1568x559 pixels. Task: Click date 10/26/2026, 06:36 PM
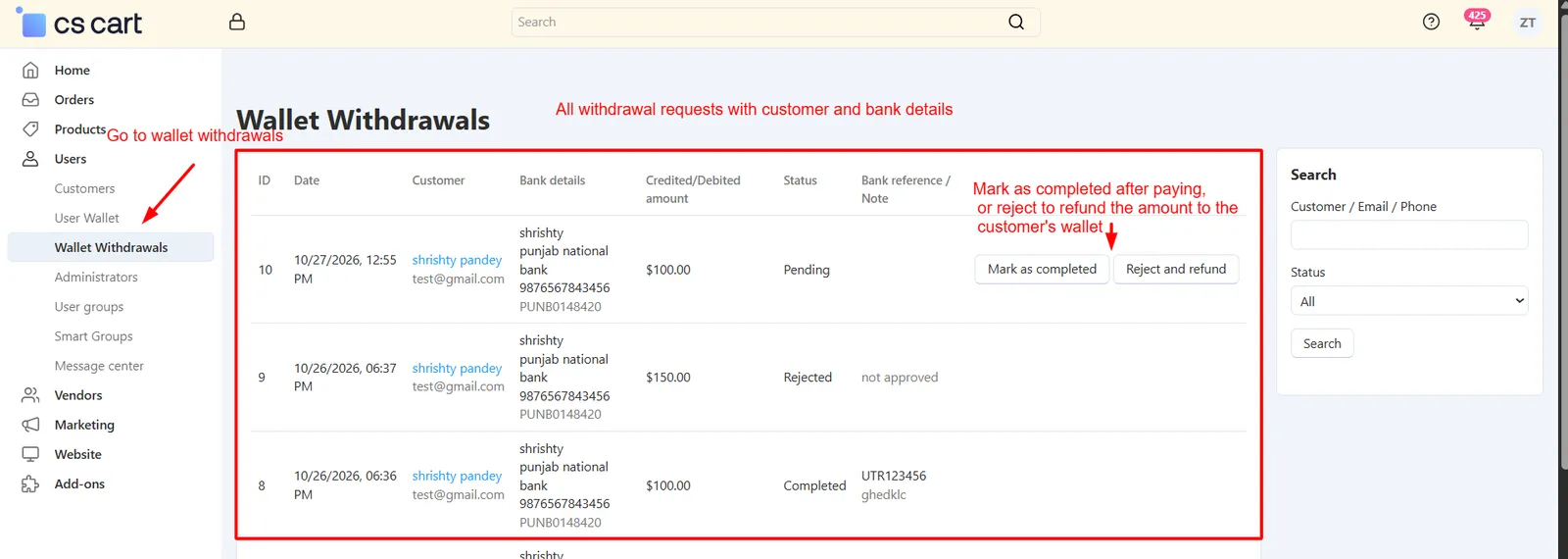click(x=345, y=485)
